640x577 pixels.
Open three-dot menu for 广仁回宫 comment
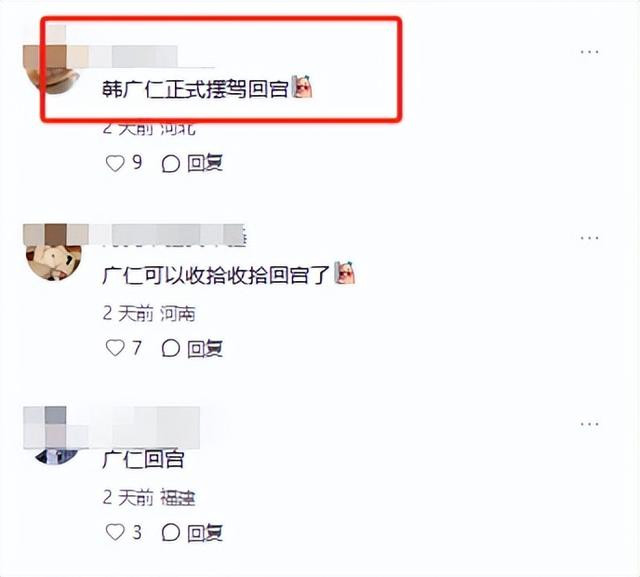[589, 424]
